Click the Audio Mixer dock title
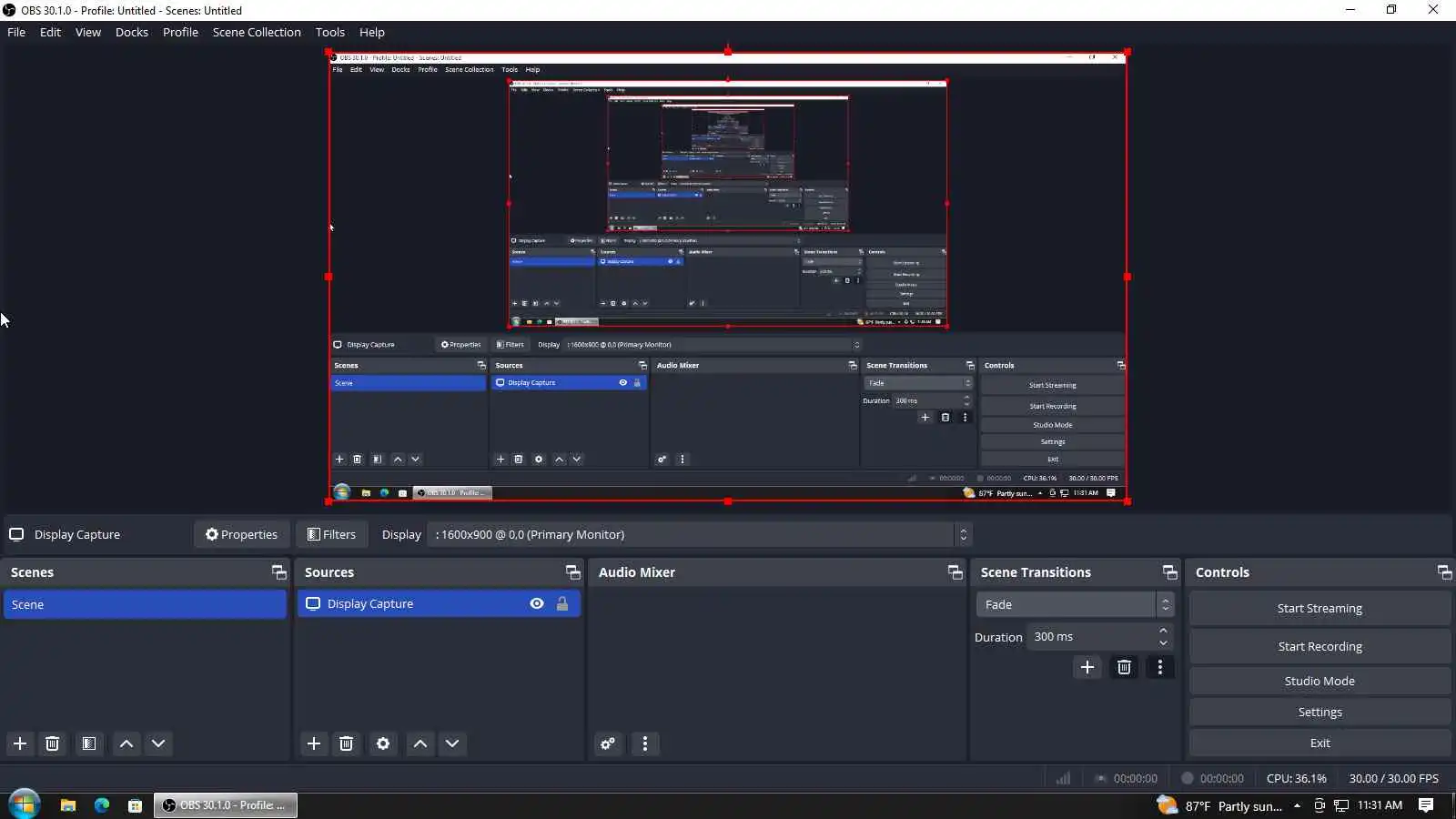The image size is (1456, 819). click(637, 572)
